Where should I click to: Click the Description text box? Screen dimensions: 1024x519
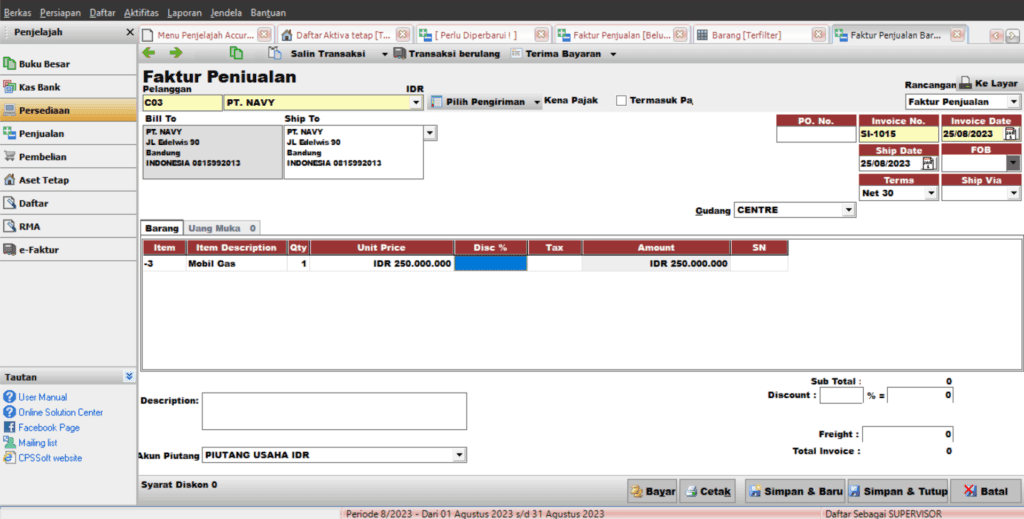[x=334, y=411]
